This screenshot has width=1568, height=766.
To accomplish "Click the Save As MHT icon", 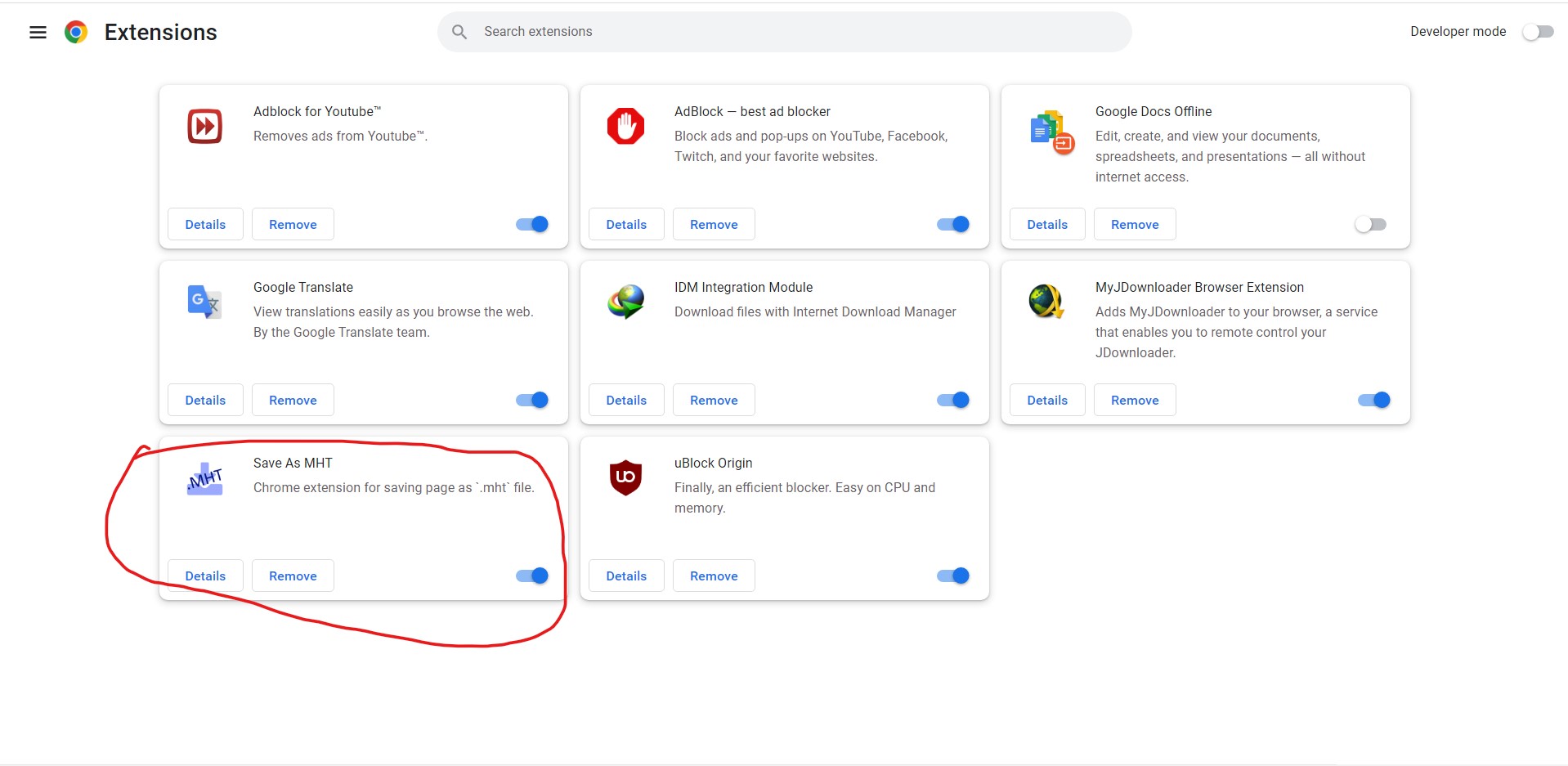I will [204, 479].
